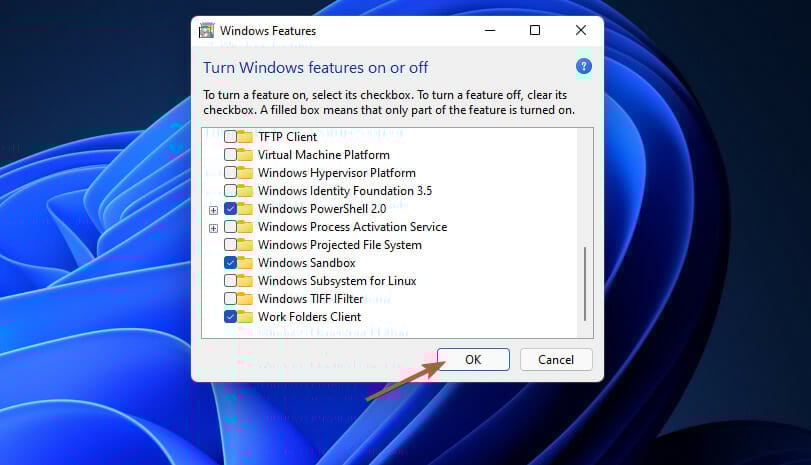
Task: Disable the Windows Sandbox checkbox
Action: (230, 262)
